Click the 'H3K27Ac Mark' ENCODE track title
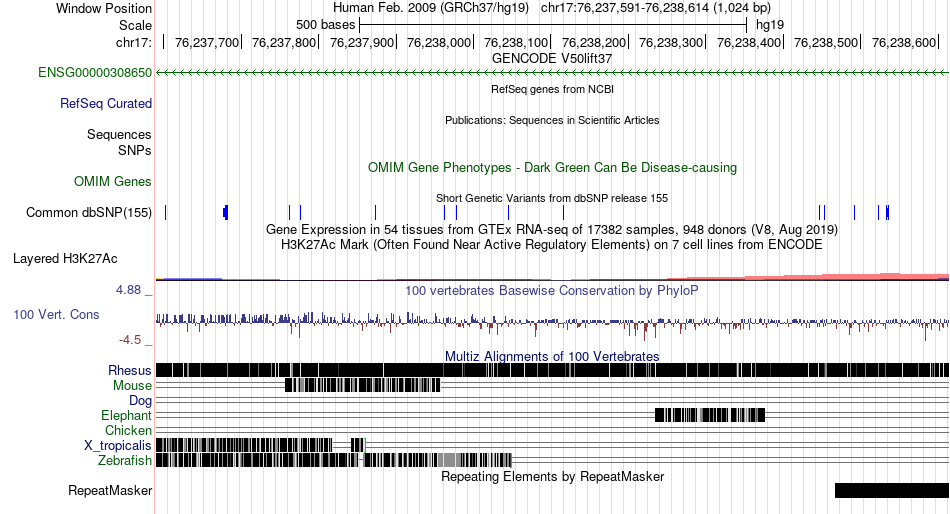 pyautogui.click(x=552, y=245)
